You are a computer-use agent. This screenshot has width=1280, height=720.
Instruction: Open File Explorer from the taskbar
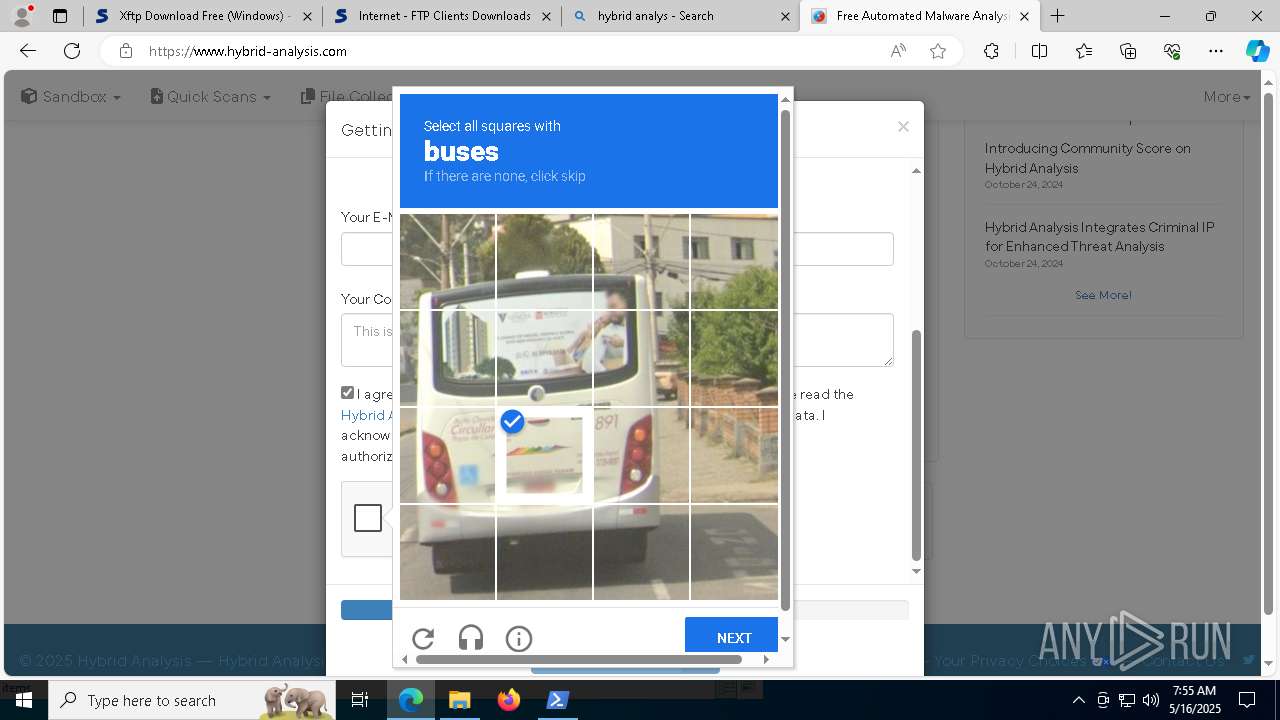(459, 700)
